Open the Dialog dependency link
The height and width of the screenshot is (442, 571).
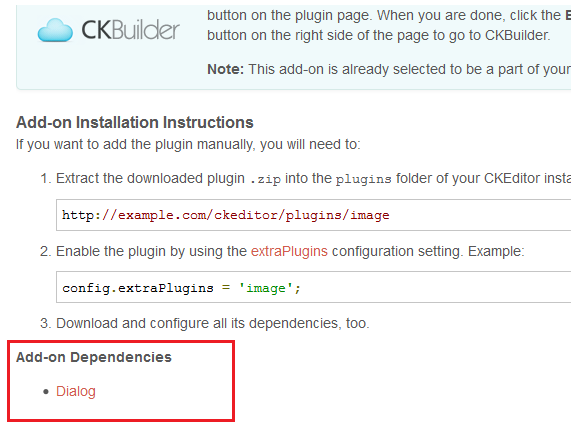[76, 391]
